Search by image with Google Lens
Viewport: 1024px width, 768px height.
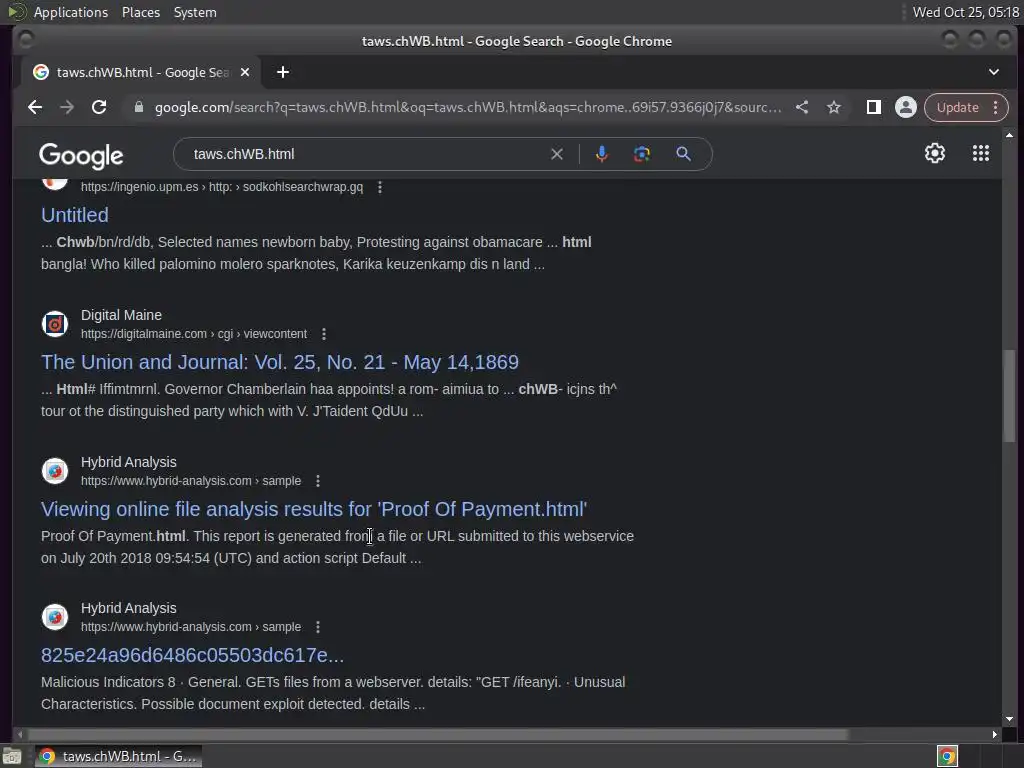pos(642,154)
